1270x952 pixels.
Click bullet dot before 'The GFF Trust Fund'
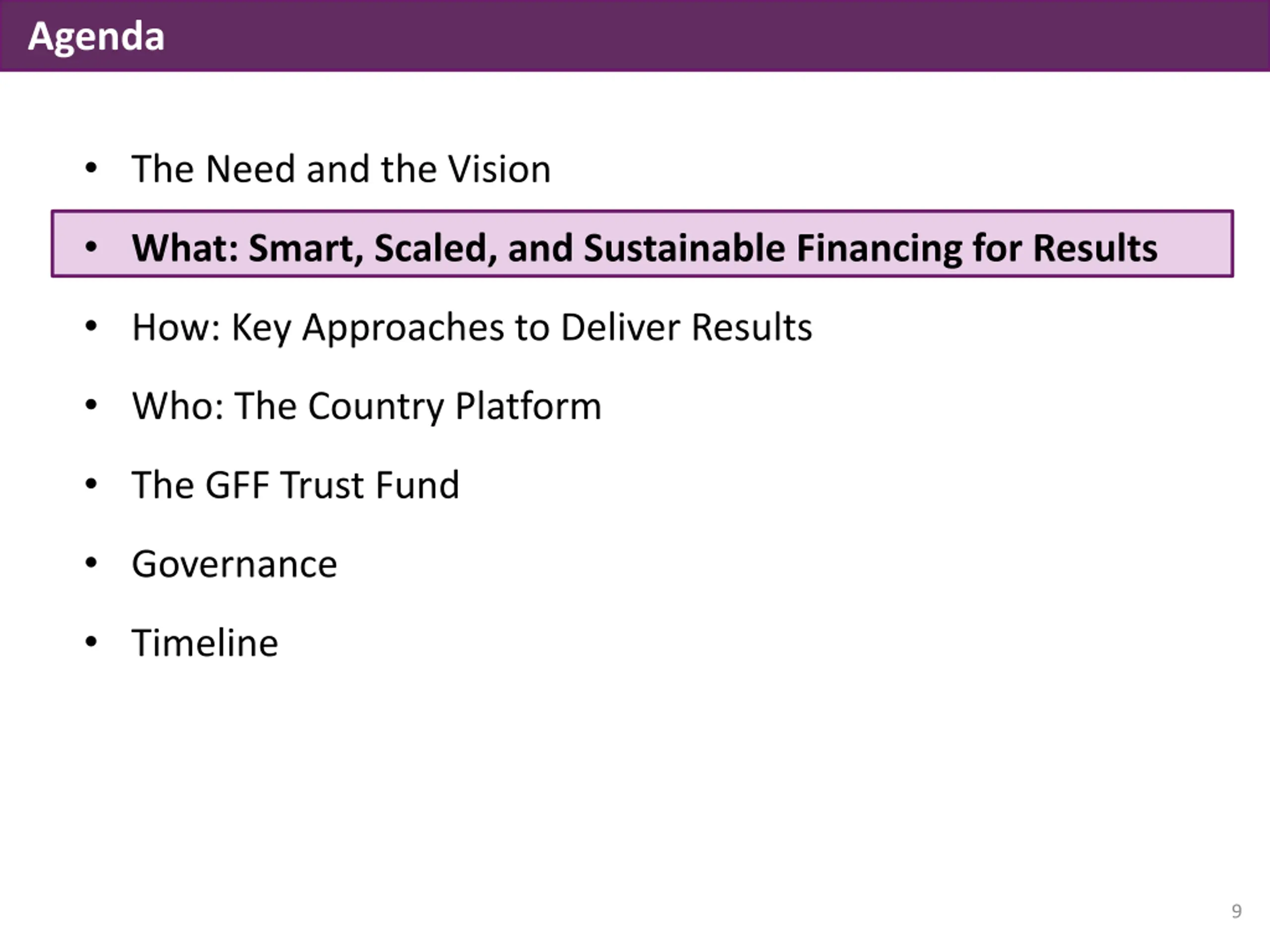coord(91,484)
